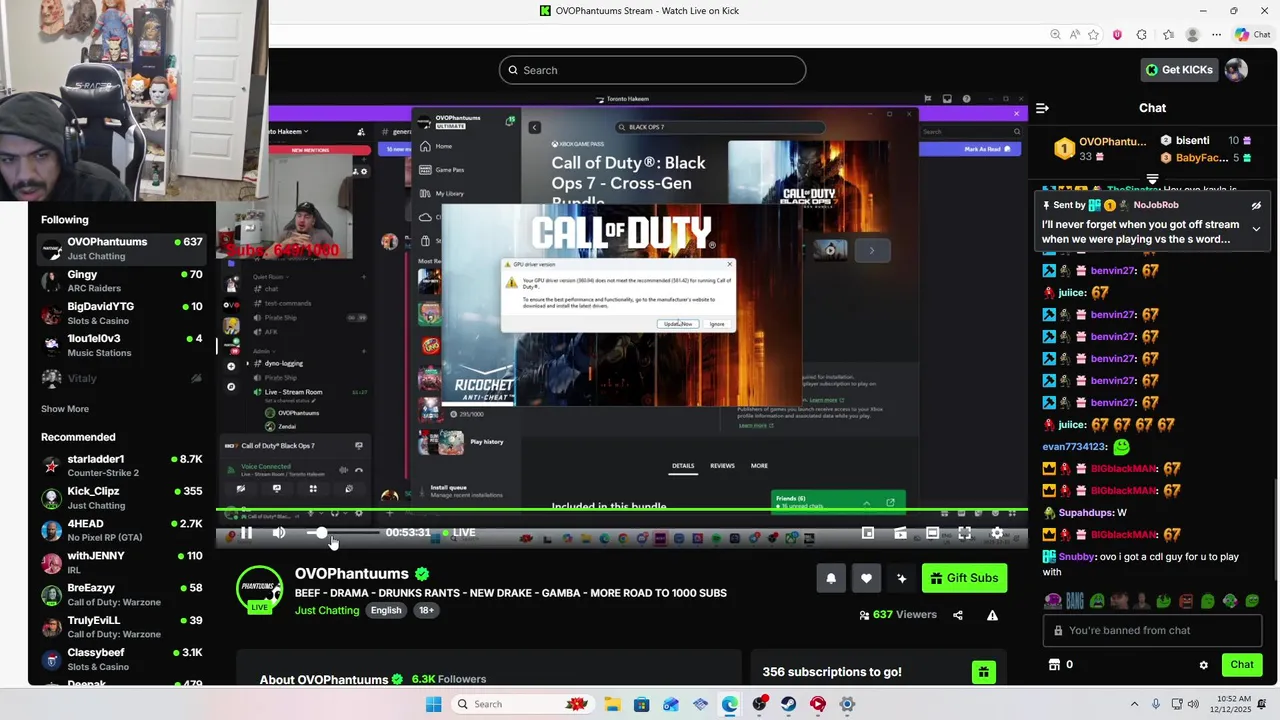
Task: Click gift icon beside subscriptions goal
Action: click(x=983, y=672)
